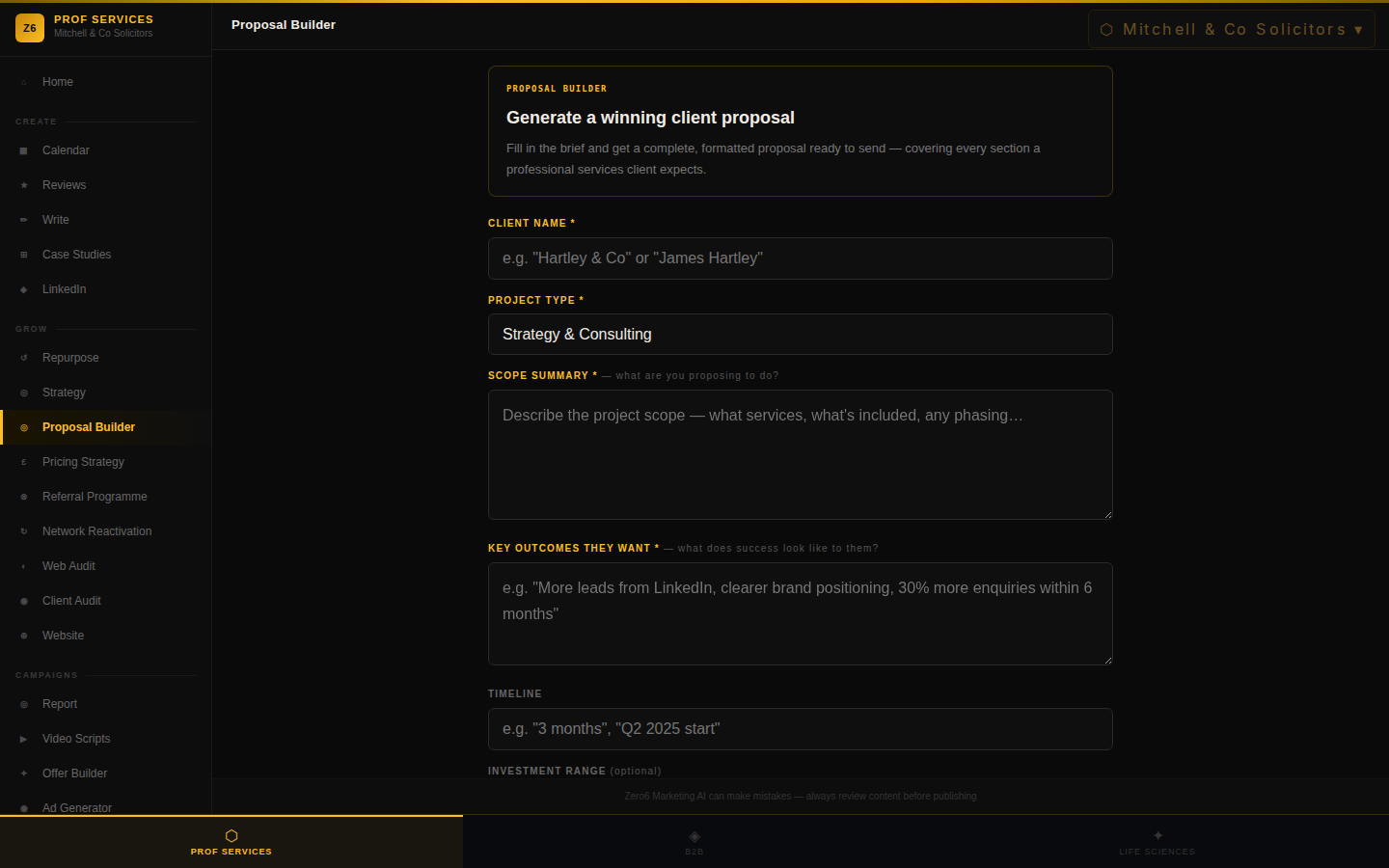
Task: Open Network Reactivation
Action: click(106, 531)
